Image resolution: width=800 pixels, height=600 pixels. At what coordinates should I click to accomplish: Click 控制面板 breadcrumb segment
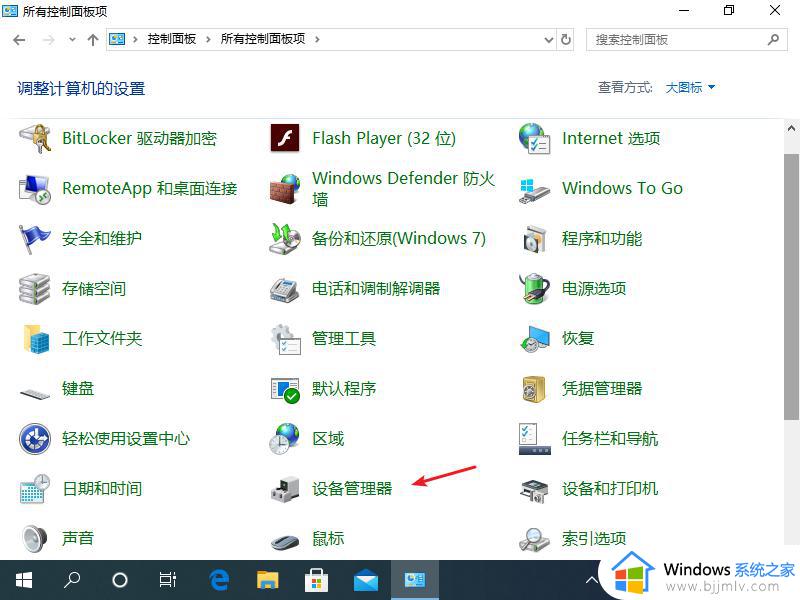171,39
